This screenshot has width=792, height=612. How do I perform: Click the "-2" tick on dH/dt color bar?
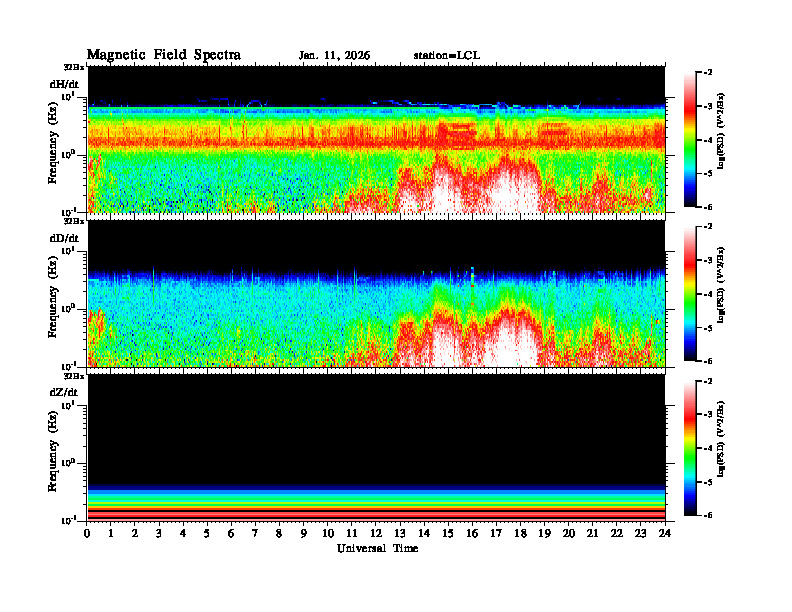click(708, 73)
